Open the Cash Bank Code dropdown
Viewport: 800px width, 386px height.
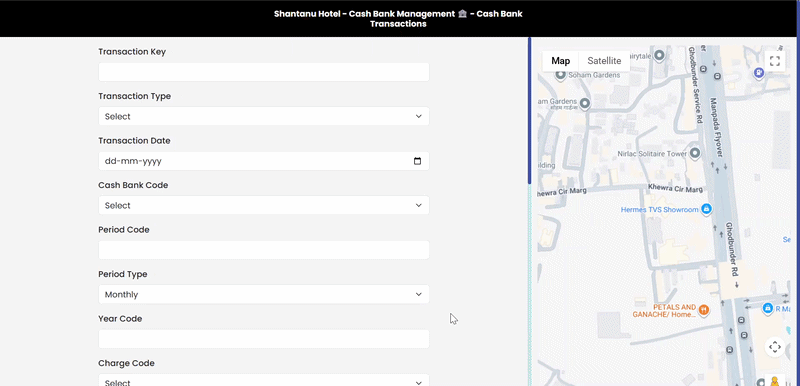[264, 205]
